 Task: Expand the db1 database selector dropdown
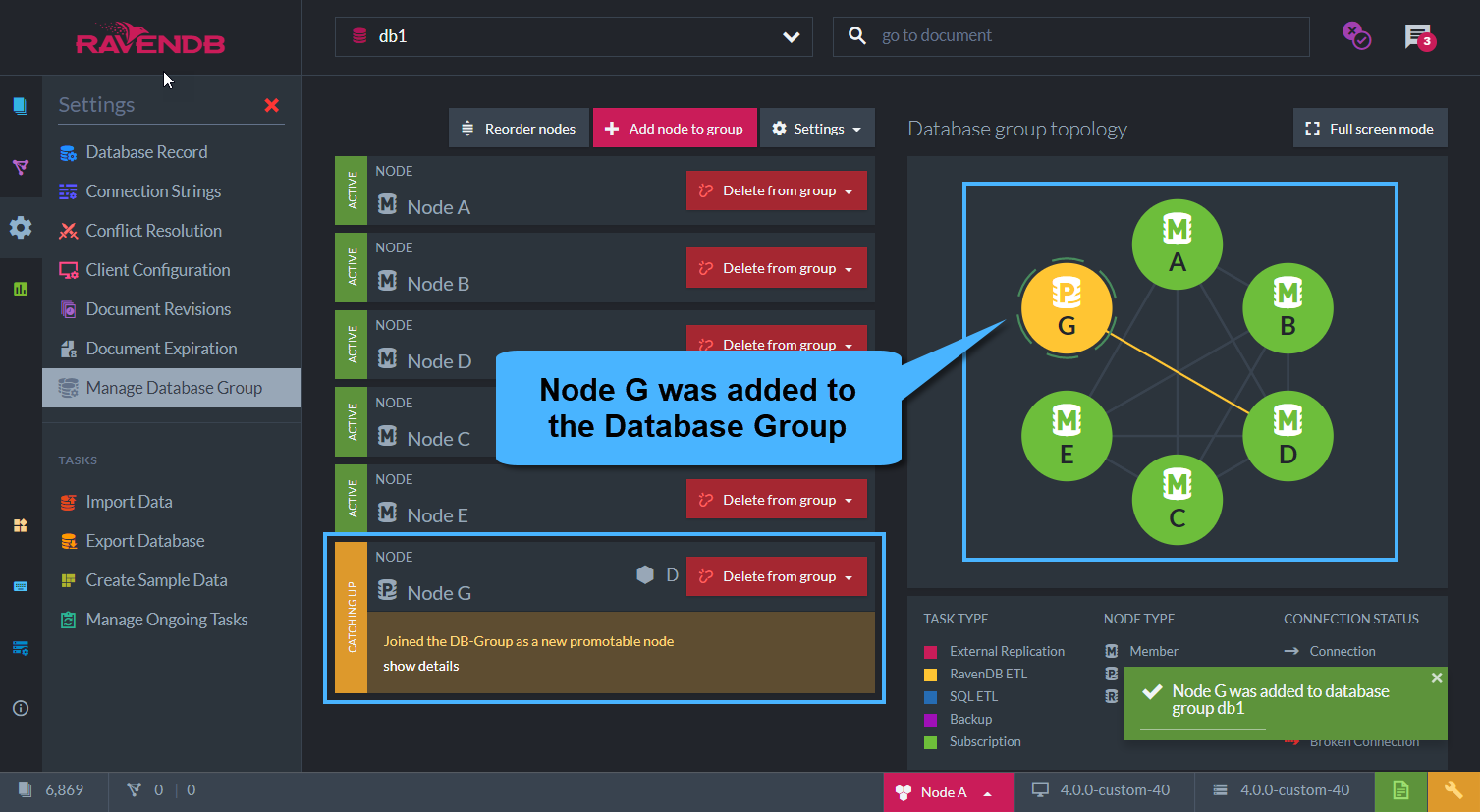574,36
